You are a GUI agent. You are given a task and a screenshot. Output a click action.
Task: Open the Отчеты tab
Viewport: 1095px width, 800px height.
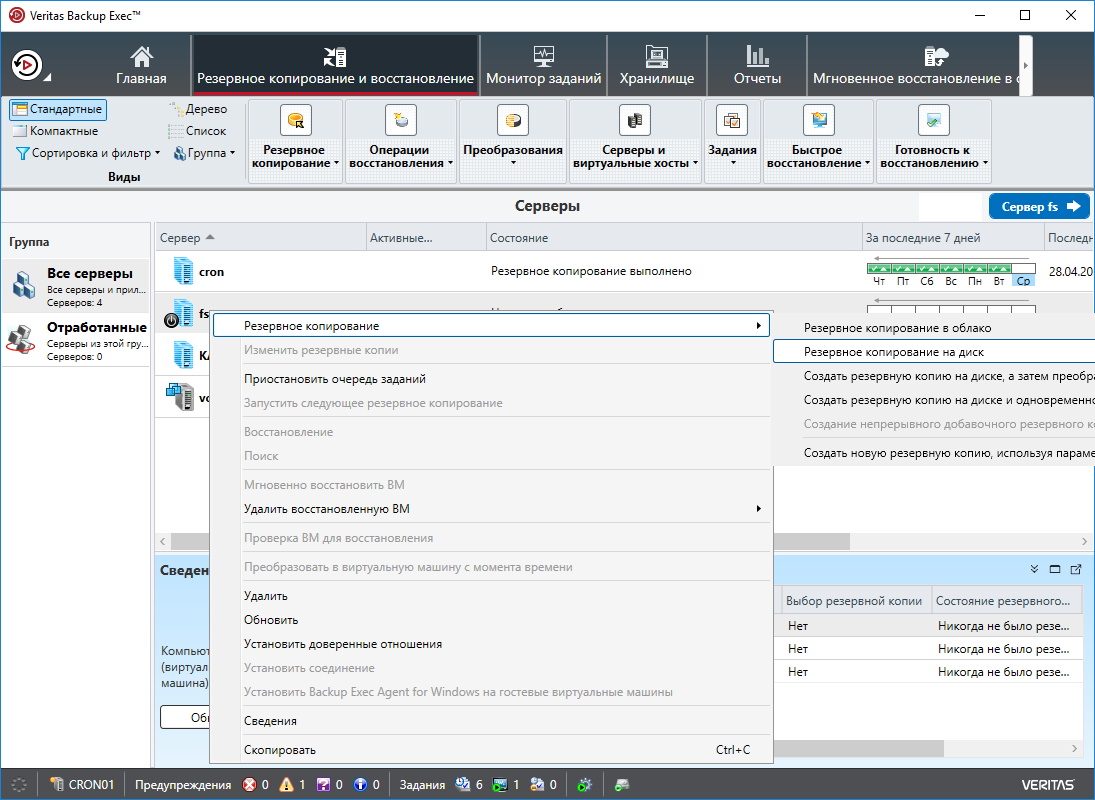click(x=757, y=66)
